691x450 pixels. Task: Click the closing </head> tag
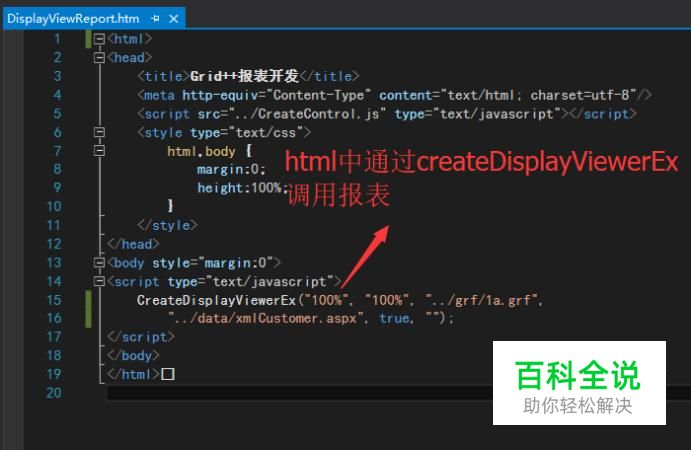[133, 244]
